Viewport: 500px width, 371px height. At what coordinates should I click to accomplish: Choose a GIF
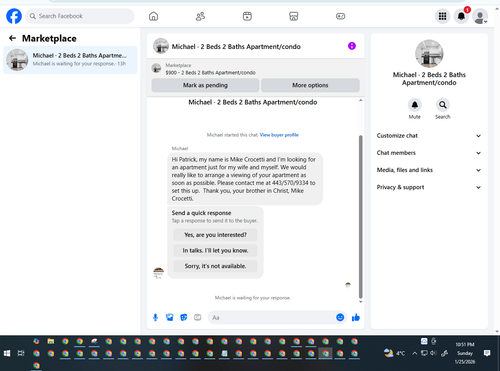coord(198,317)
